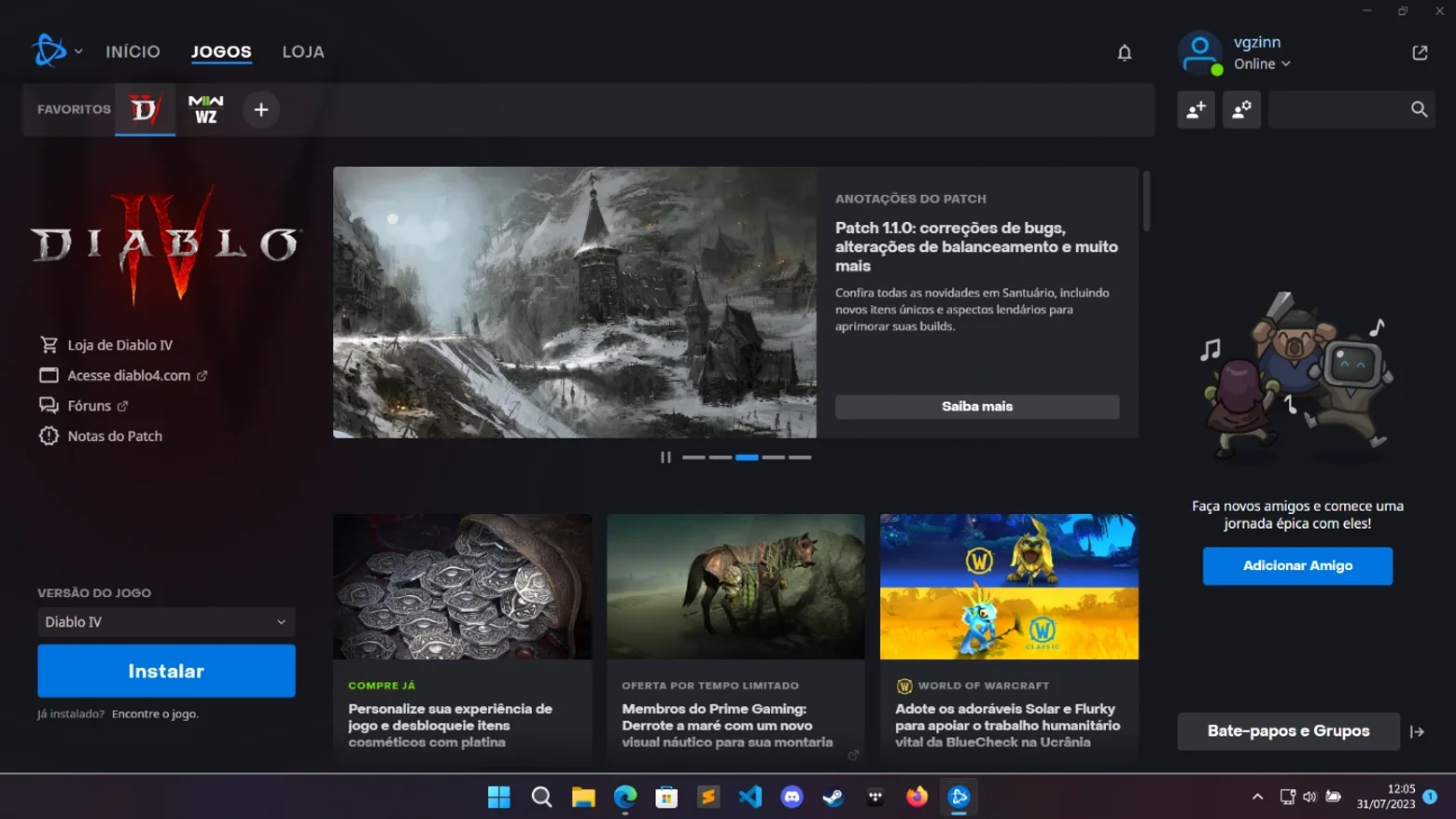This screenshot has height=819, width=1456.
Task: Open the vgzinn profile avatar
Action: click(1200, 52)
